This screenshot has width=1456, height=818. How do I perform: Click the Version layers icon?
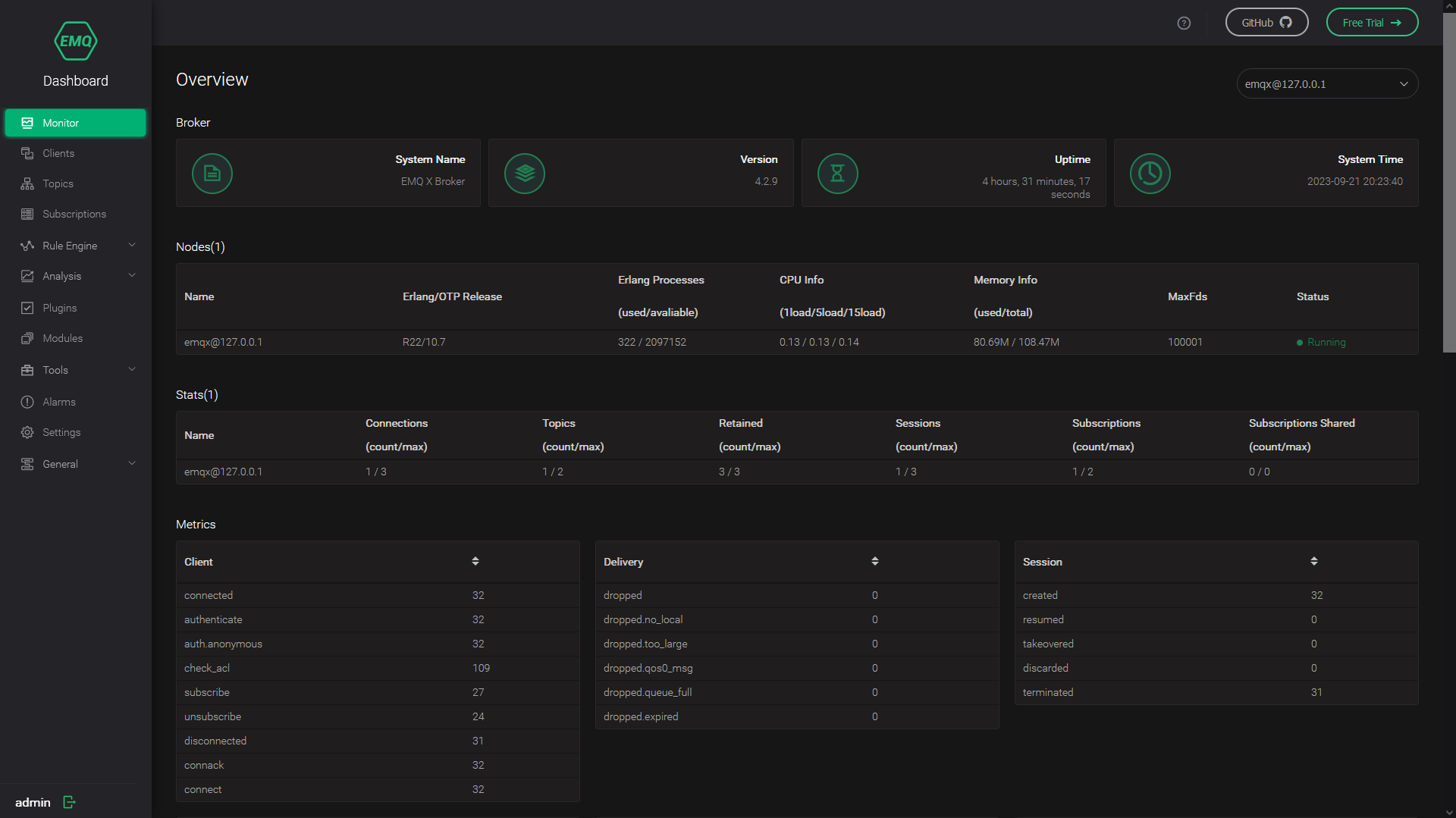click(x=525, y=174)
